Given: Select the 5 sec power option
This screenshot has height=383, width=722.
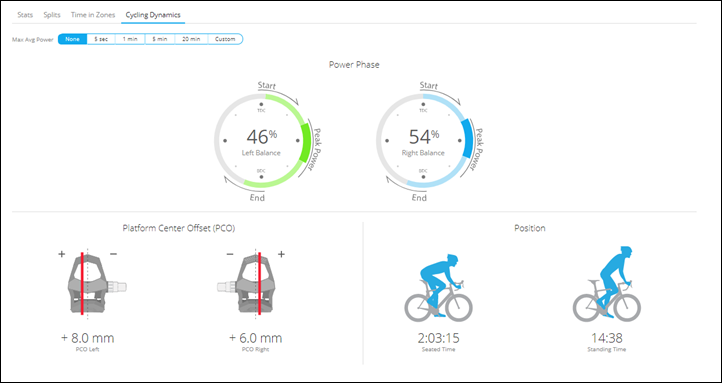Looking at the screenshot, I should pyautogui.click(x=101, y=39).
